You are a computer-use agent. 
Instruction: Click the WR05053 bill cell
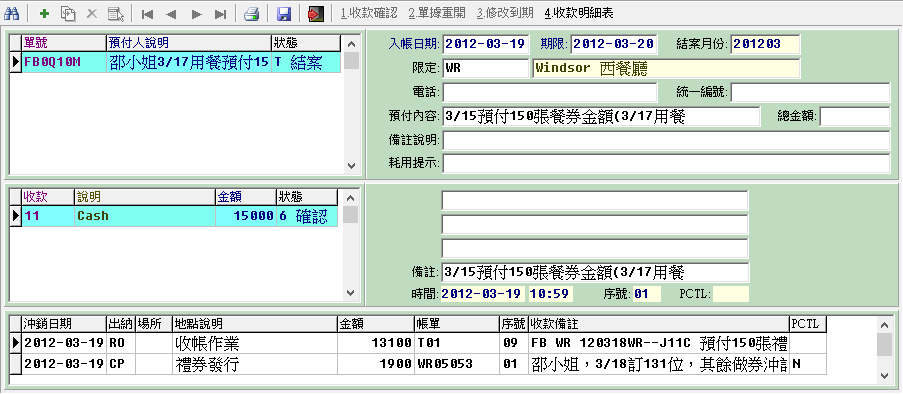[x=457, y=364]
